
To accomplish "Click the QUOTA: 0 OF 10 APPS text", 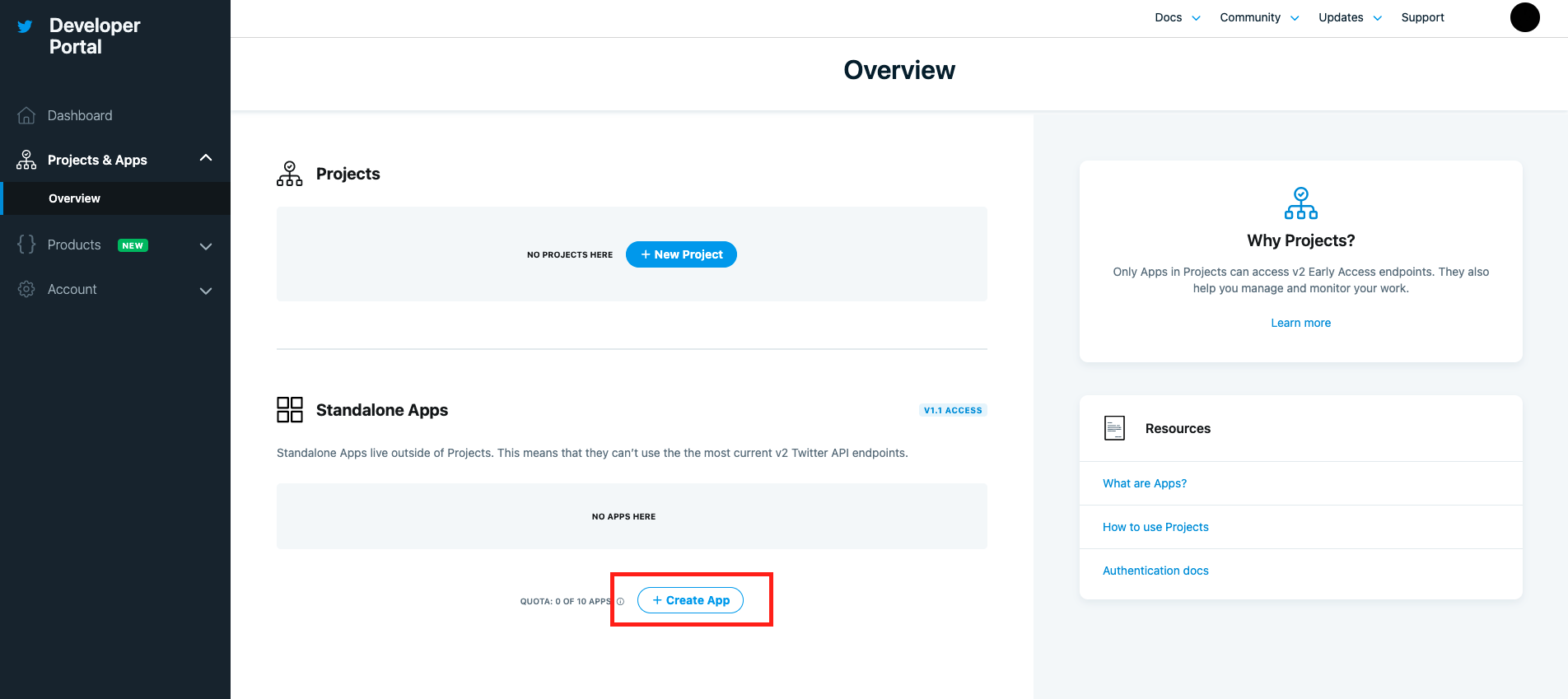I will point(566,602).
